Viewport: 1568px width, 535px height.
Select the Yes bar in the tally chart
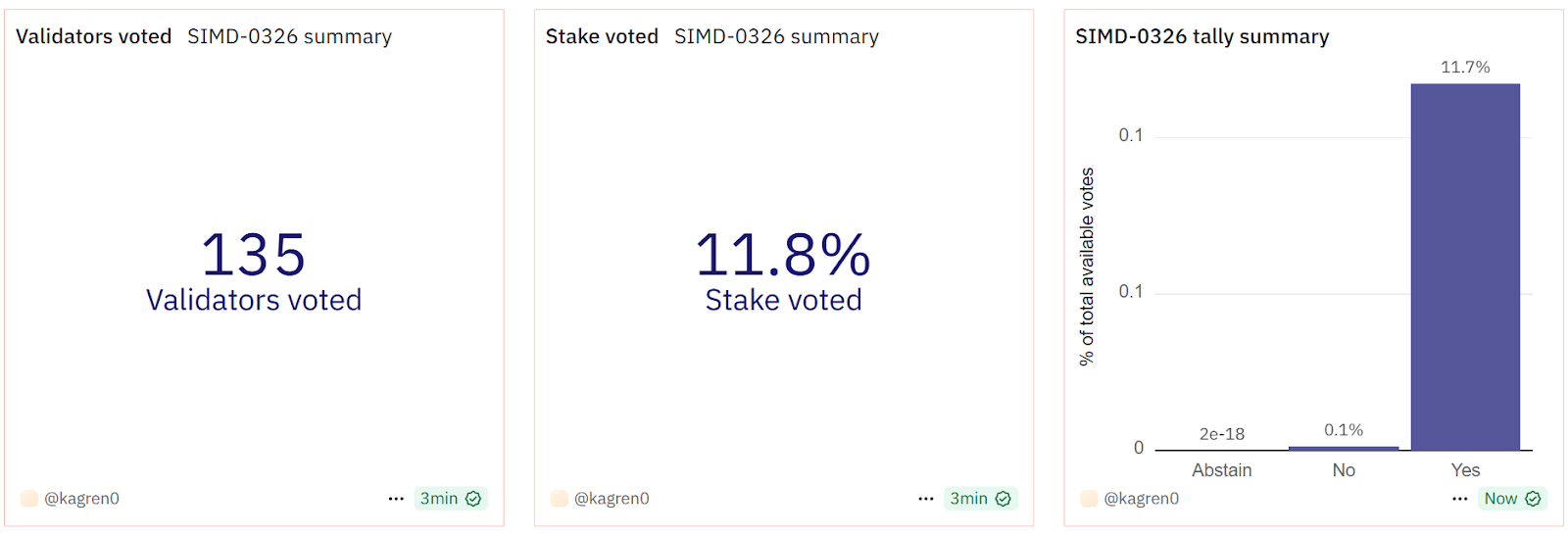[x=1465, y=267]
